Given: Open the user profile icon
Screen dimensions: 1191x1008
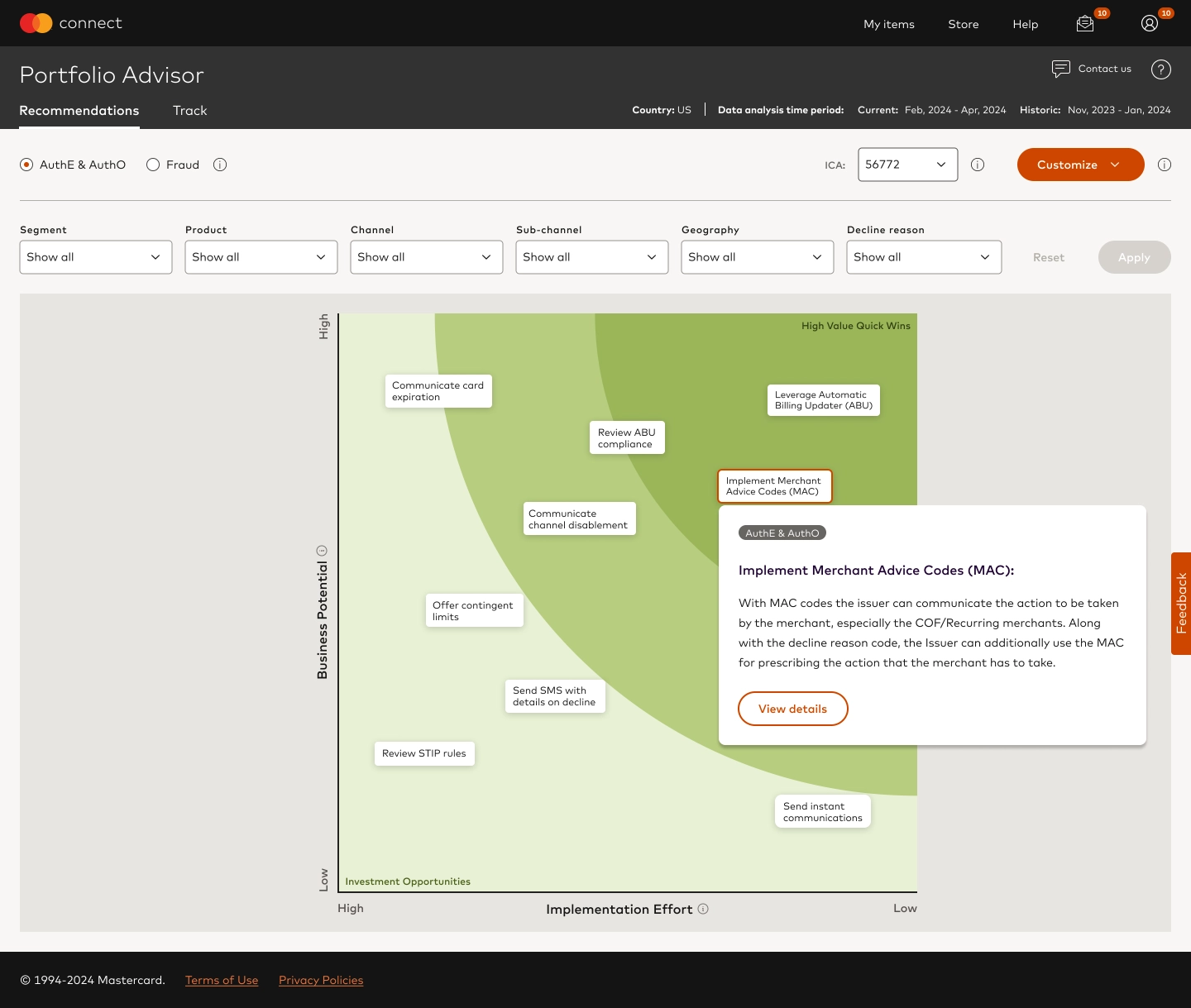Looking at the screenshot, I should tap(1150, 24).
